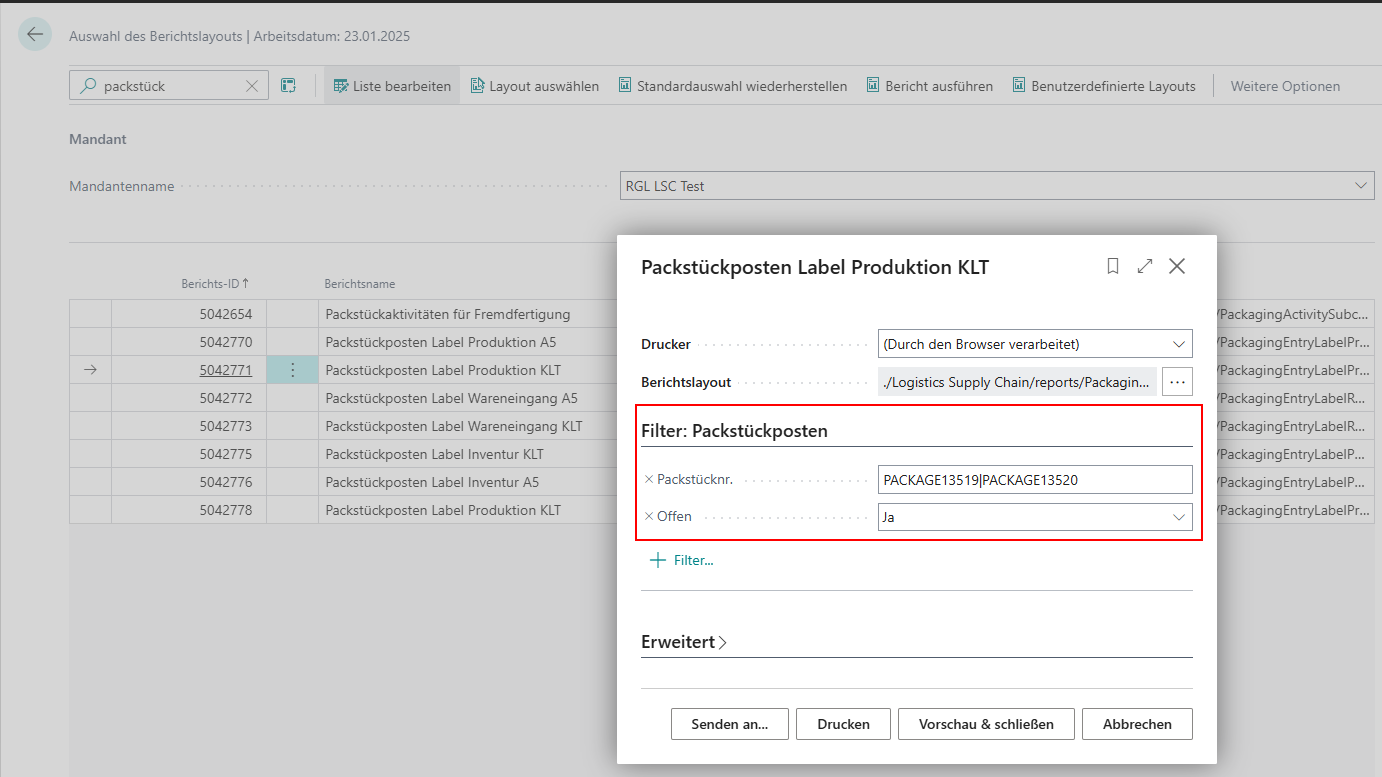Screen dimensions: 1382x777
Task: Remove the Offen filter
Action: click(648, 517)
